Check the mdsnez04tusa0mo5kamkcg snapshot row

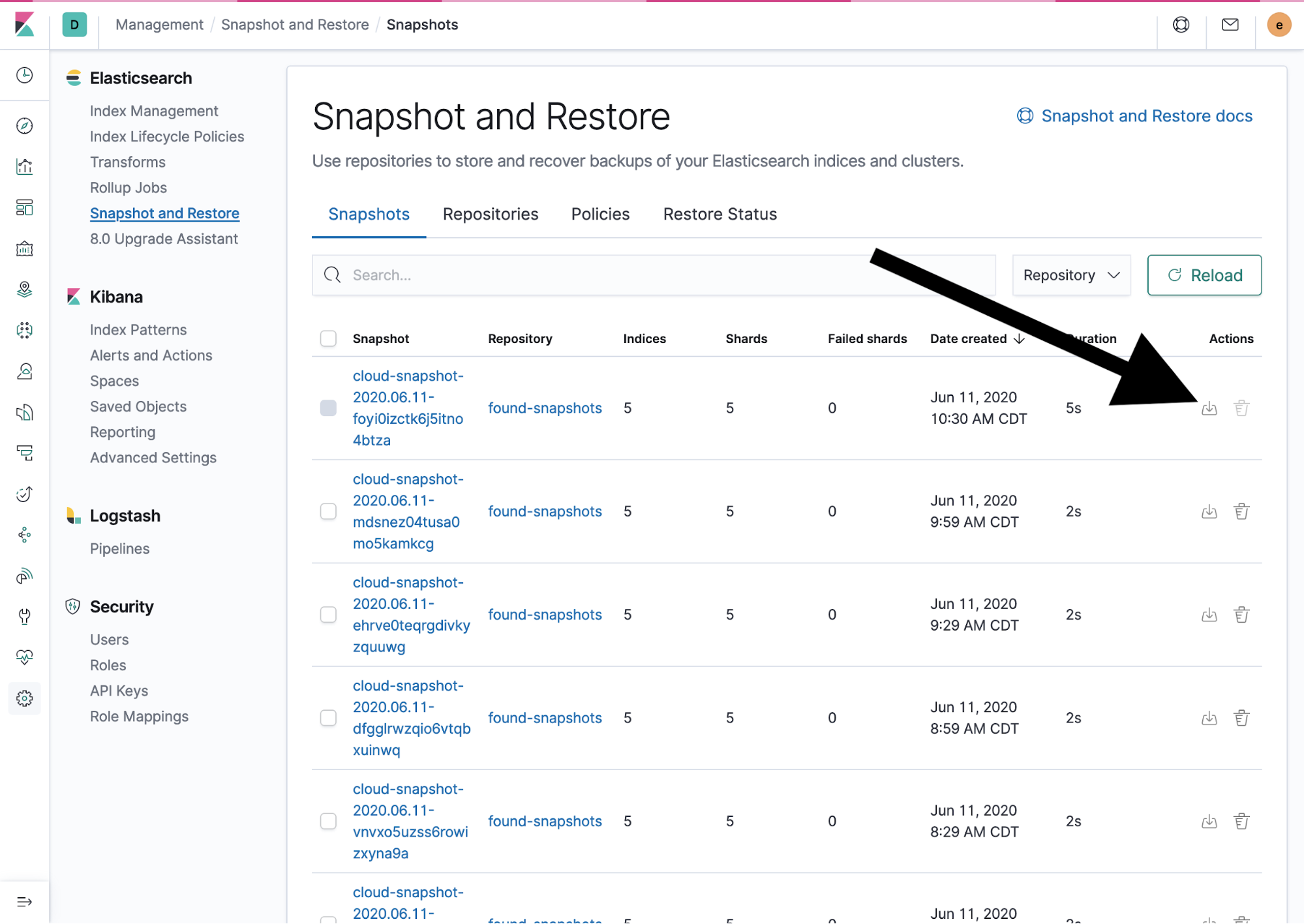tap(328, 511)
